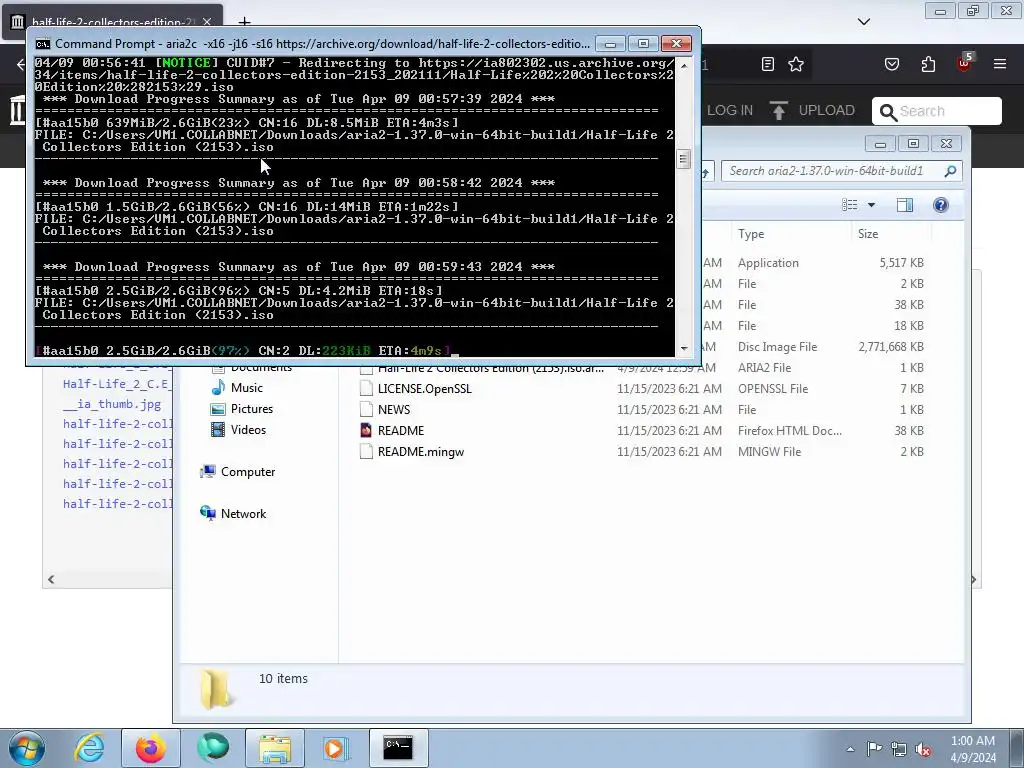
Task: Open Windows Media Player from the taskbar
Action: 336,748
